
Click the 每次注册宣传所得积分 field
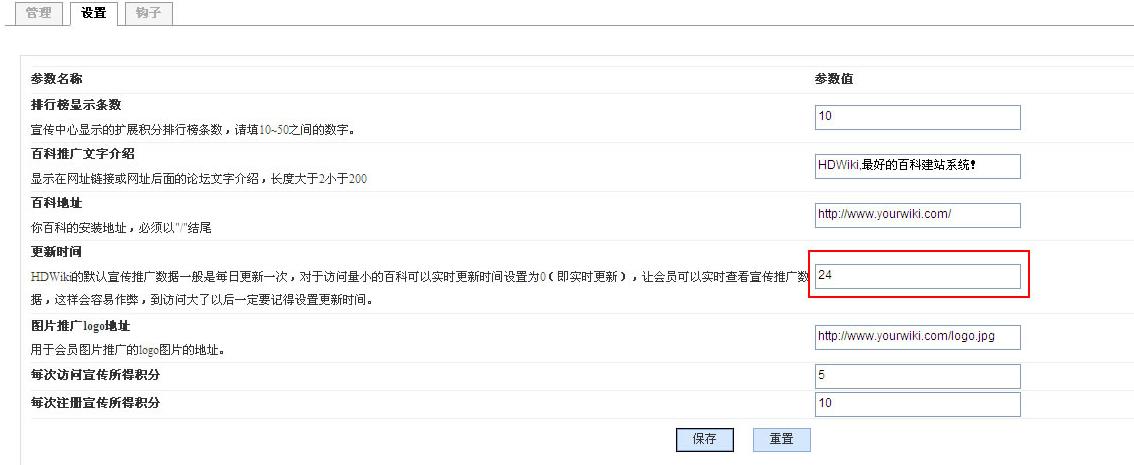click(x=917, y=404)
